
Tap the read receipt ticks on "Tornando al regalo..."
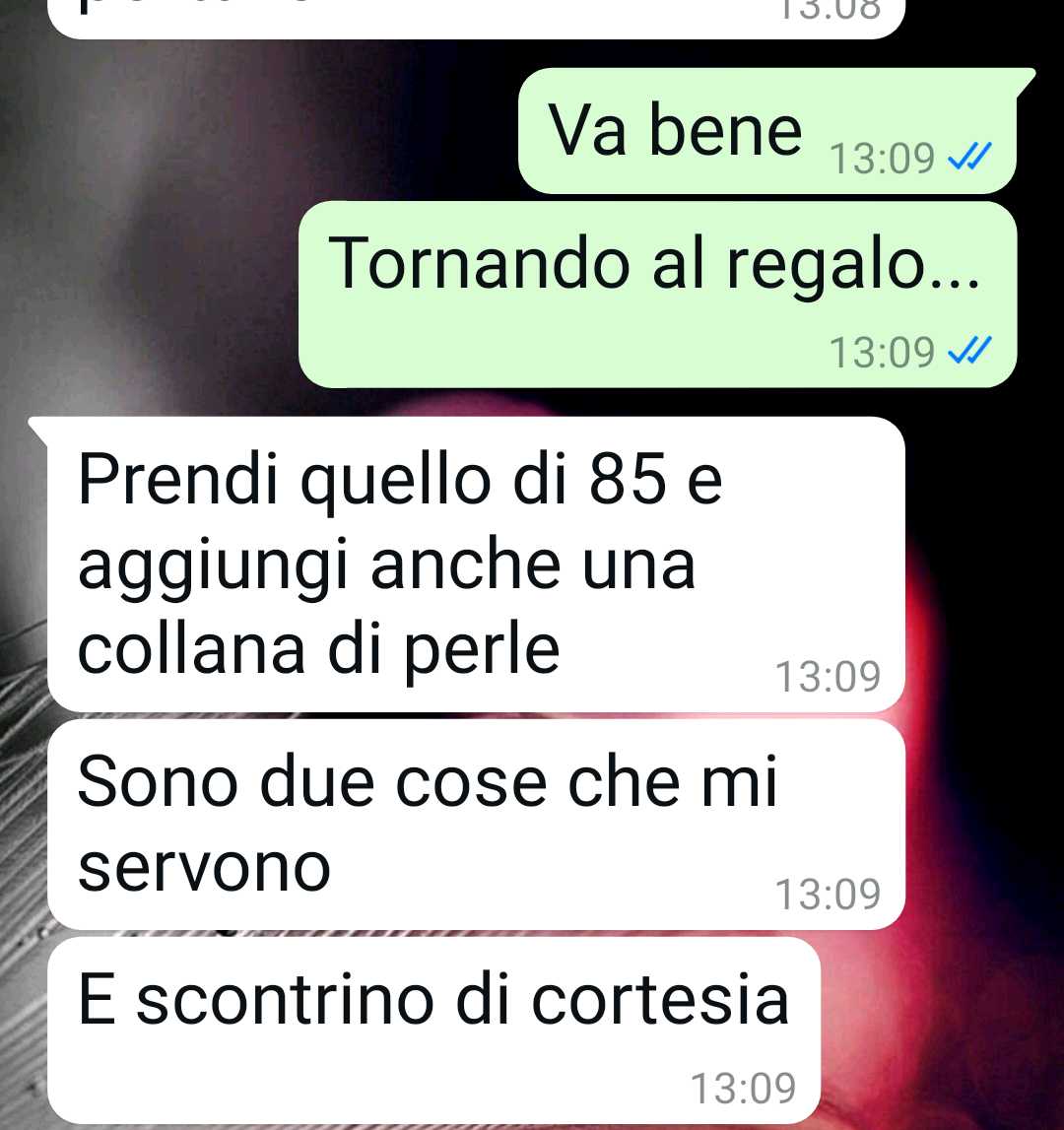point(969,351)
